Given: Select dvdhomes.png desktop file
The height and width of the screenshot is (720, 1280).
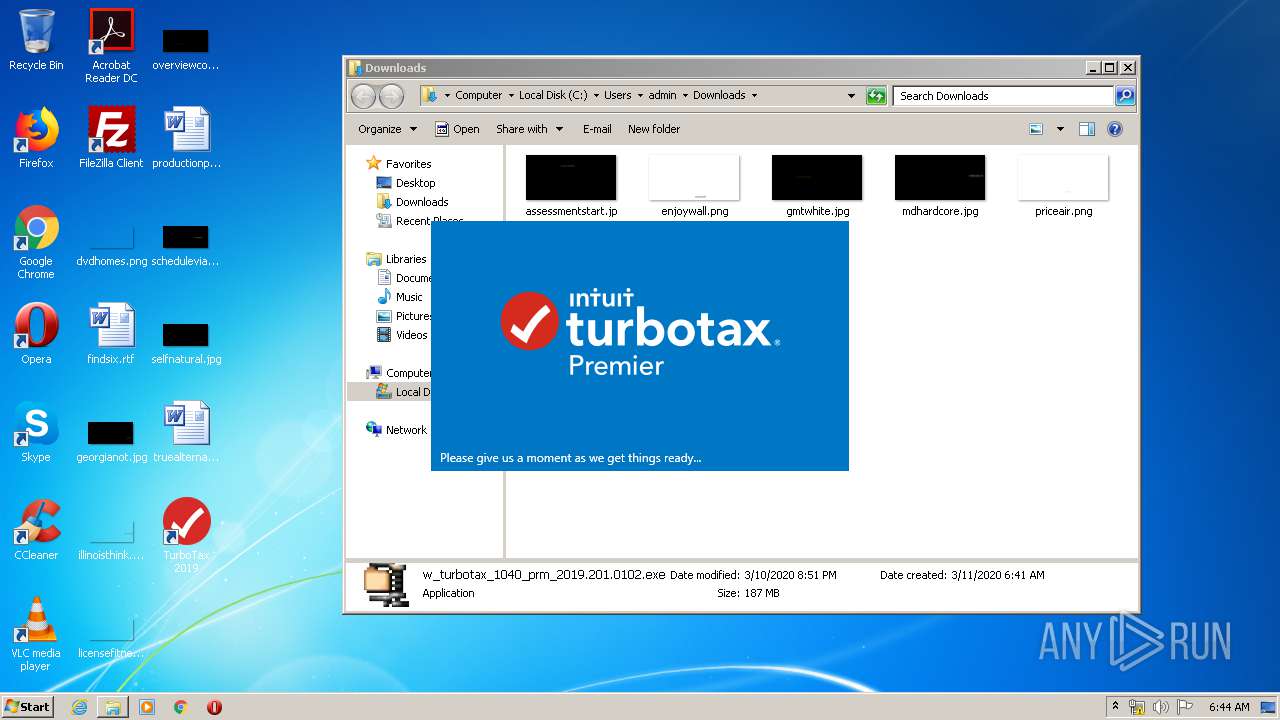Looking at the screenshot, I should (x=111, y=245).
